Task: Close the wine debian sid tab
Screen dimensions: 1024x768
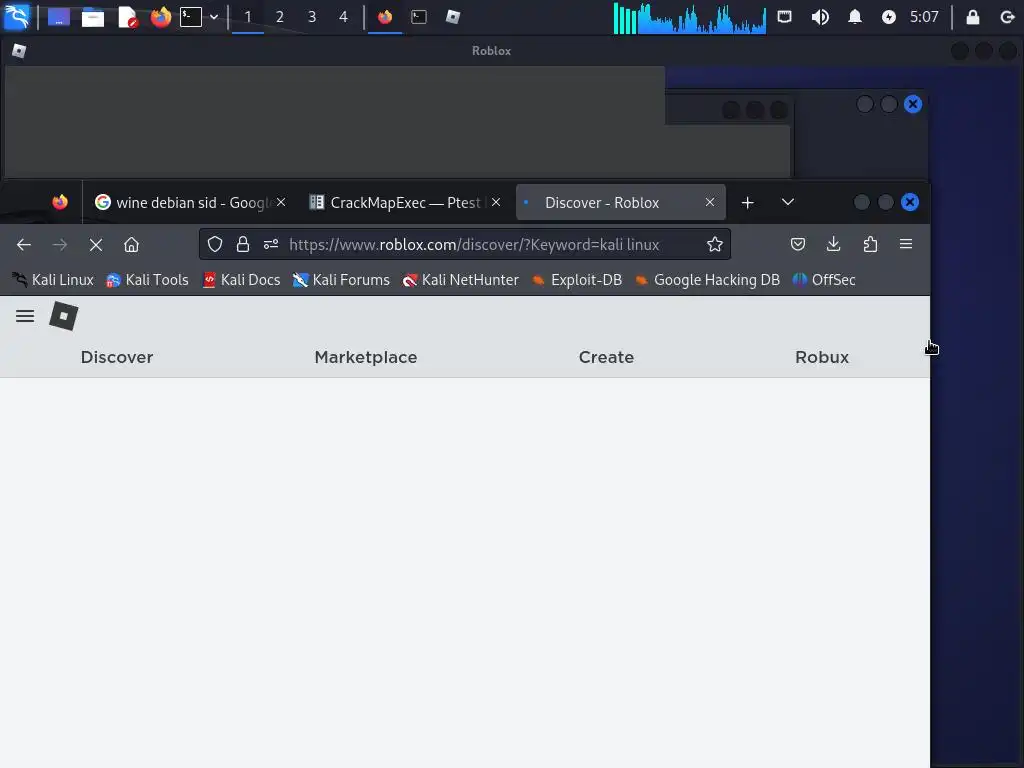Action: [281, 202]
